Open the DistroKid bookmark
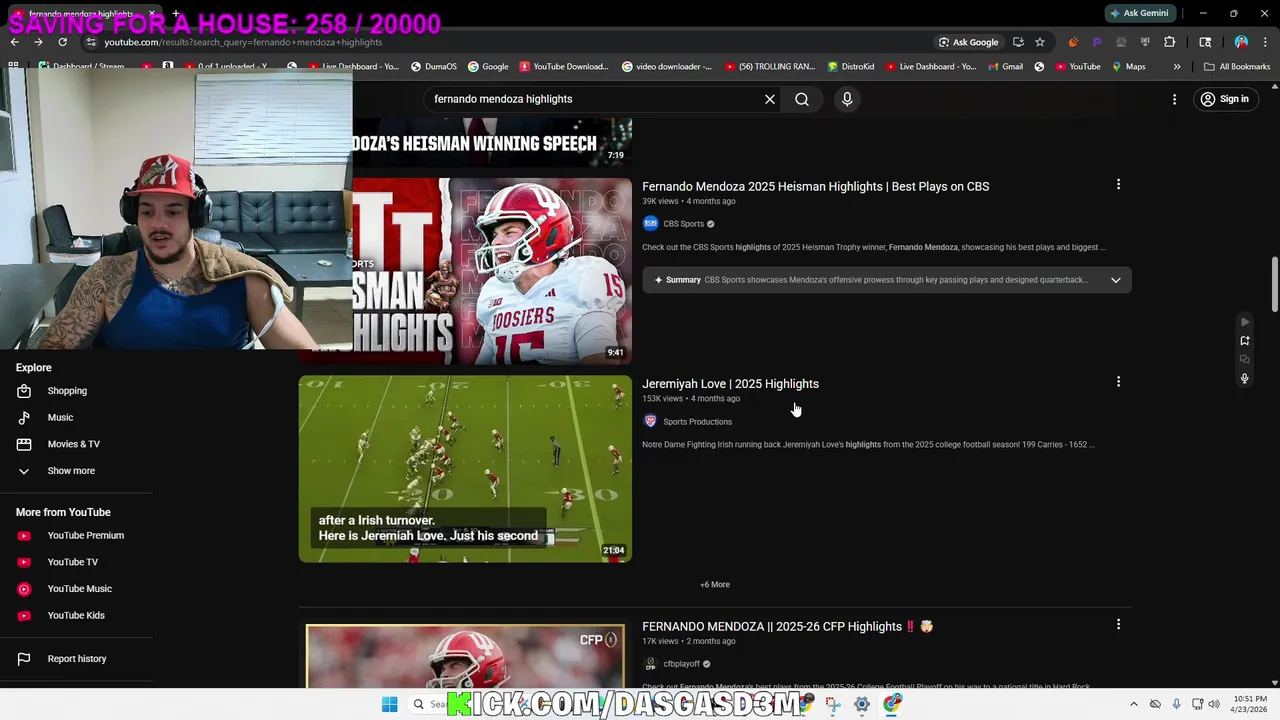 tap(851, 67)
